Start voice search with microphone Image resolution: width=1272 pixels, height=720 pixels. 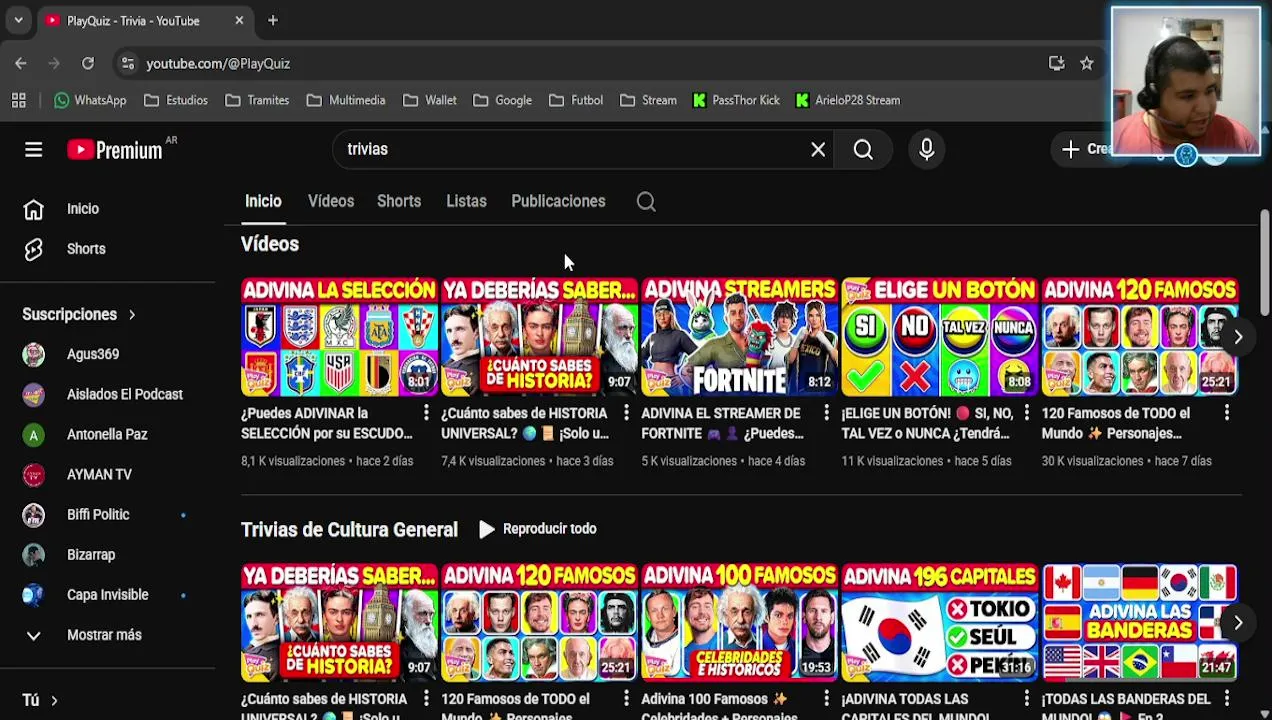[x=926, y=149]
